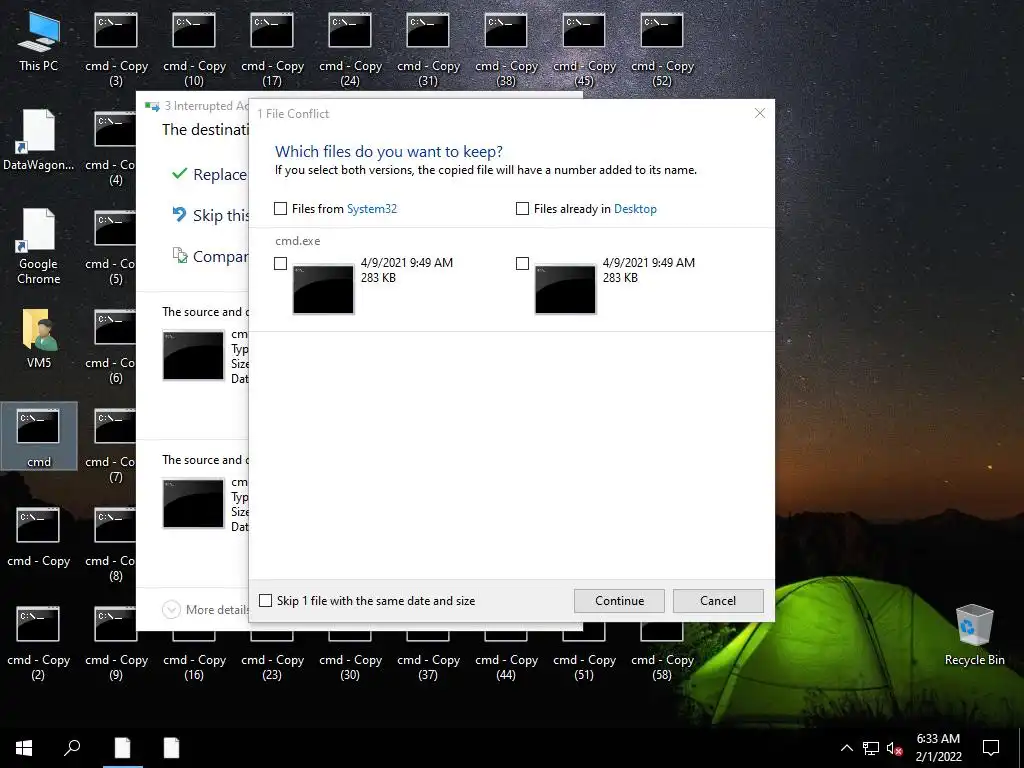This screenshot has width=1024, height=768.
Task: Select Google Chrome shortcut icon
Action: pyautogui.click(x=39, y=246)
